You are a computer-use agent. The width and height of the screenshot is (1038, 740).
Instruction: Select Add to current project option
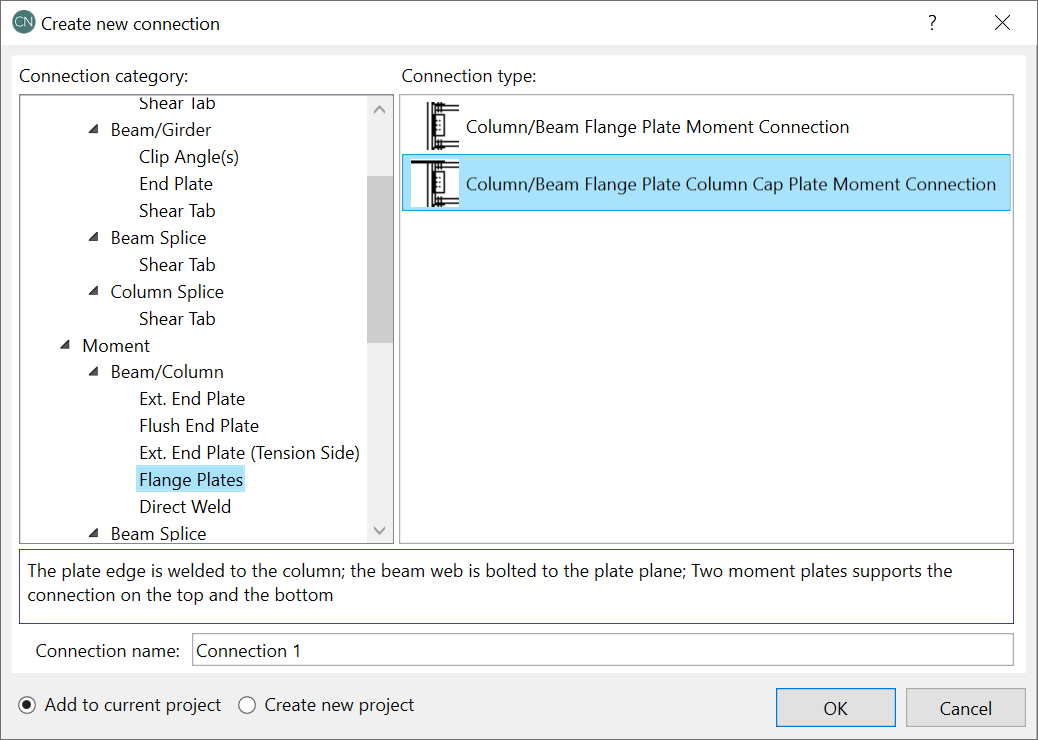point(27,706)
